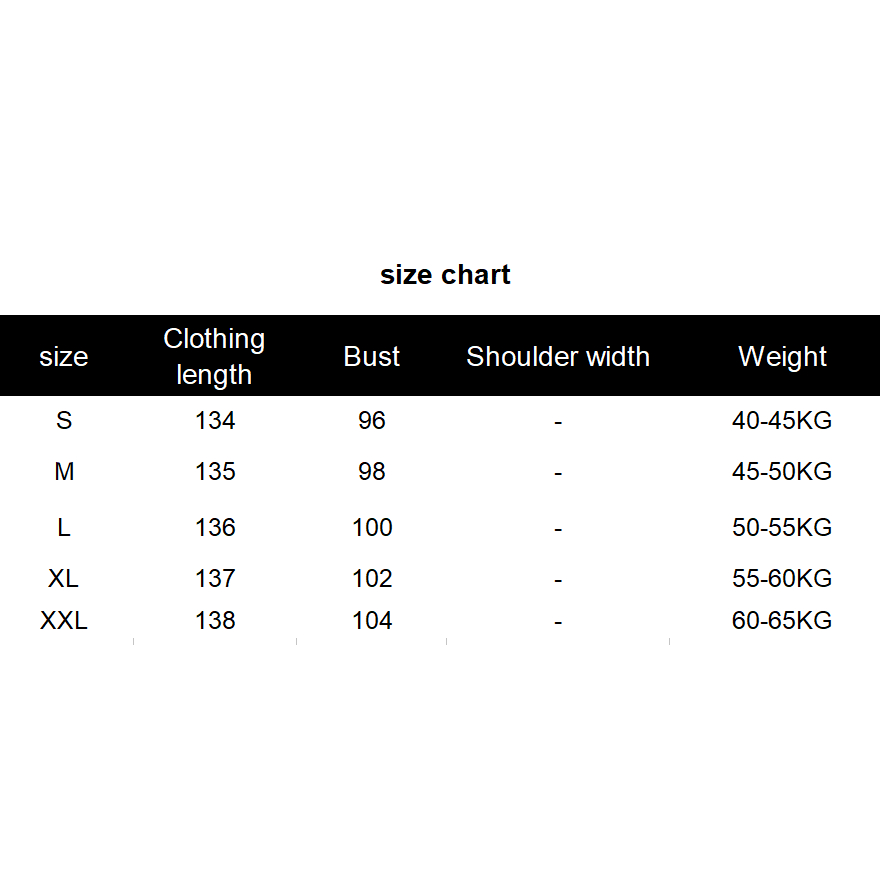The image size is (880, 880).
Task: Click bust value 104
Action: (372, 621)
